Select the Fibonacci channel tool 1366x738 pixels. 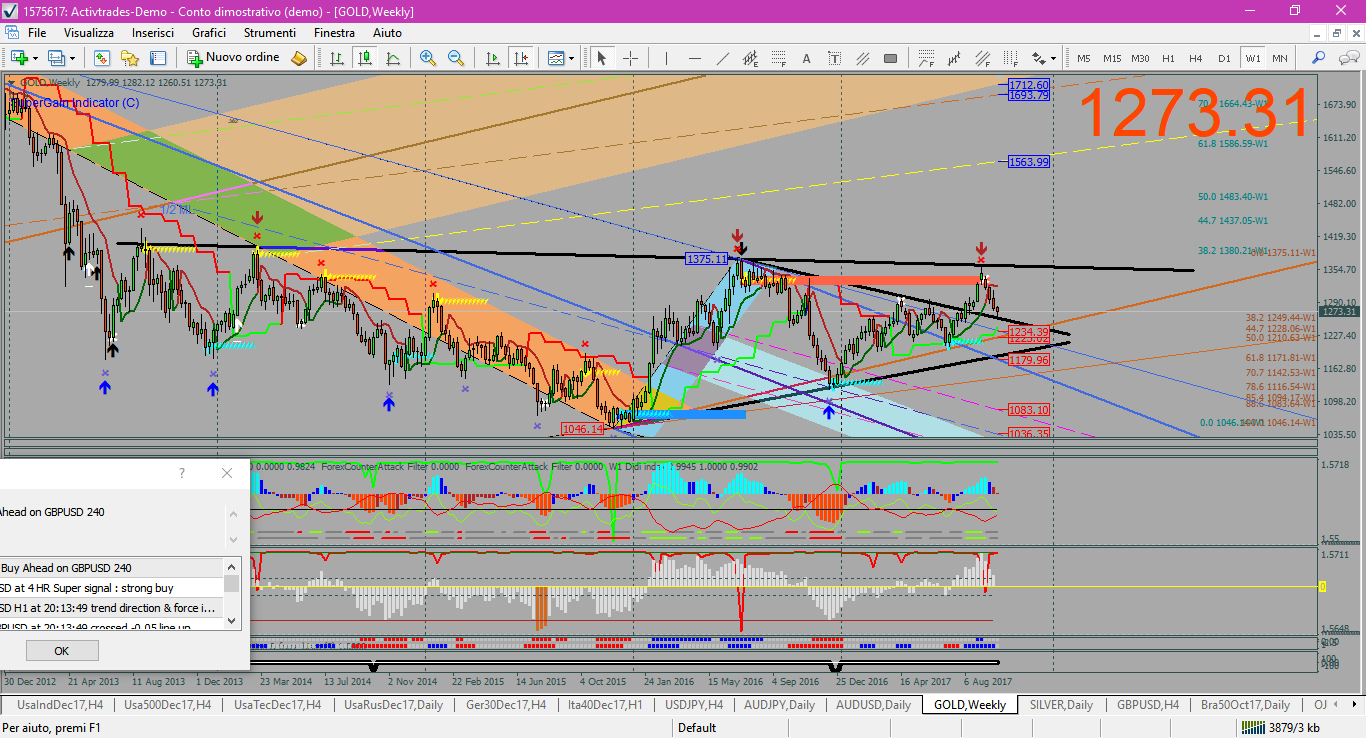coord(982,58)
